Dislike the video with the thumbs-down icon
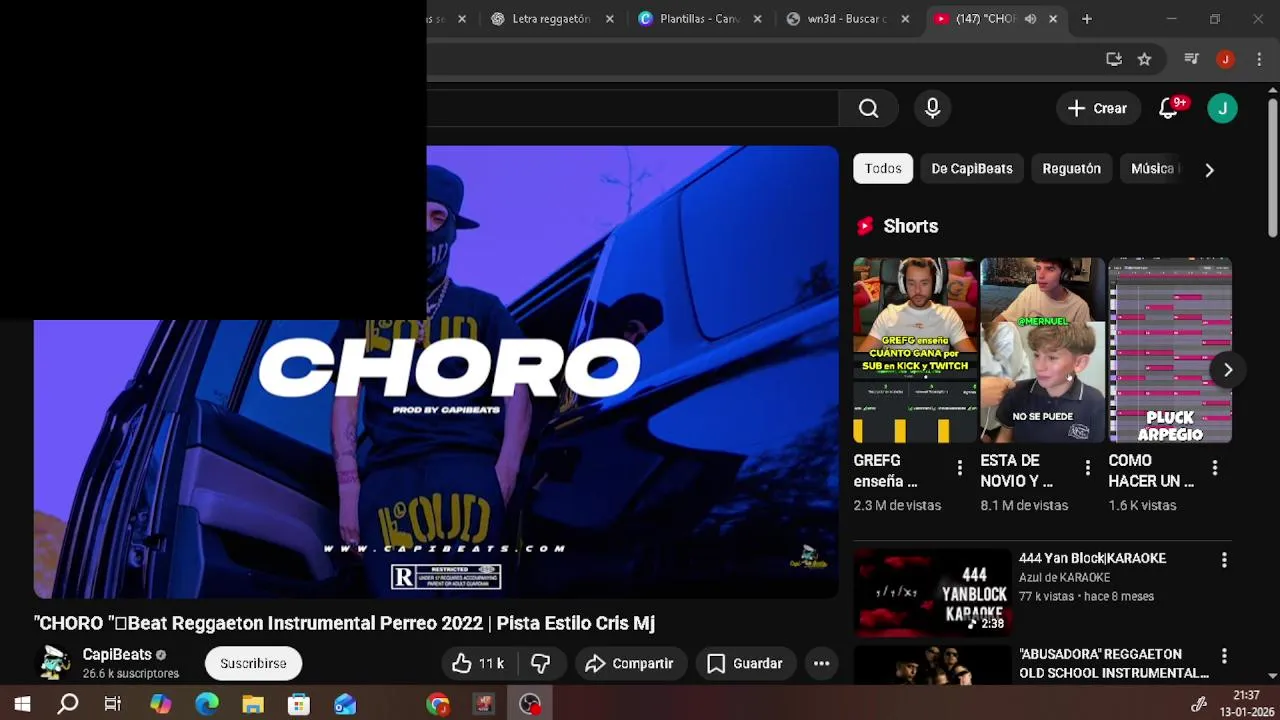This screenshot has width=1280, height=720. [x=540, y=663]
